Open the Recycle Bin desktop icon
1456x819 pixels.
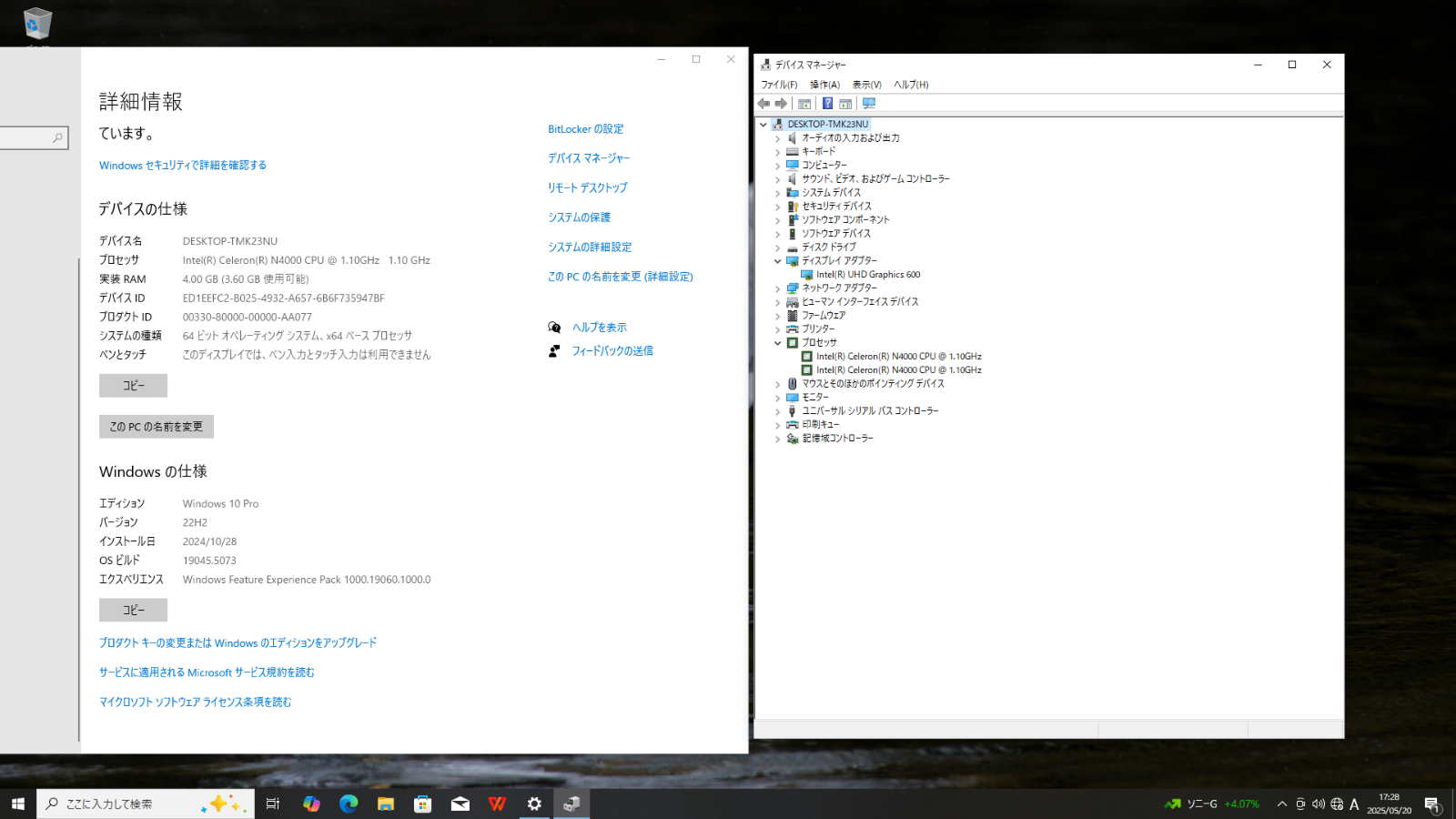pos(37,25)
